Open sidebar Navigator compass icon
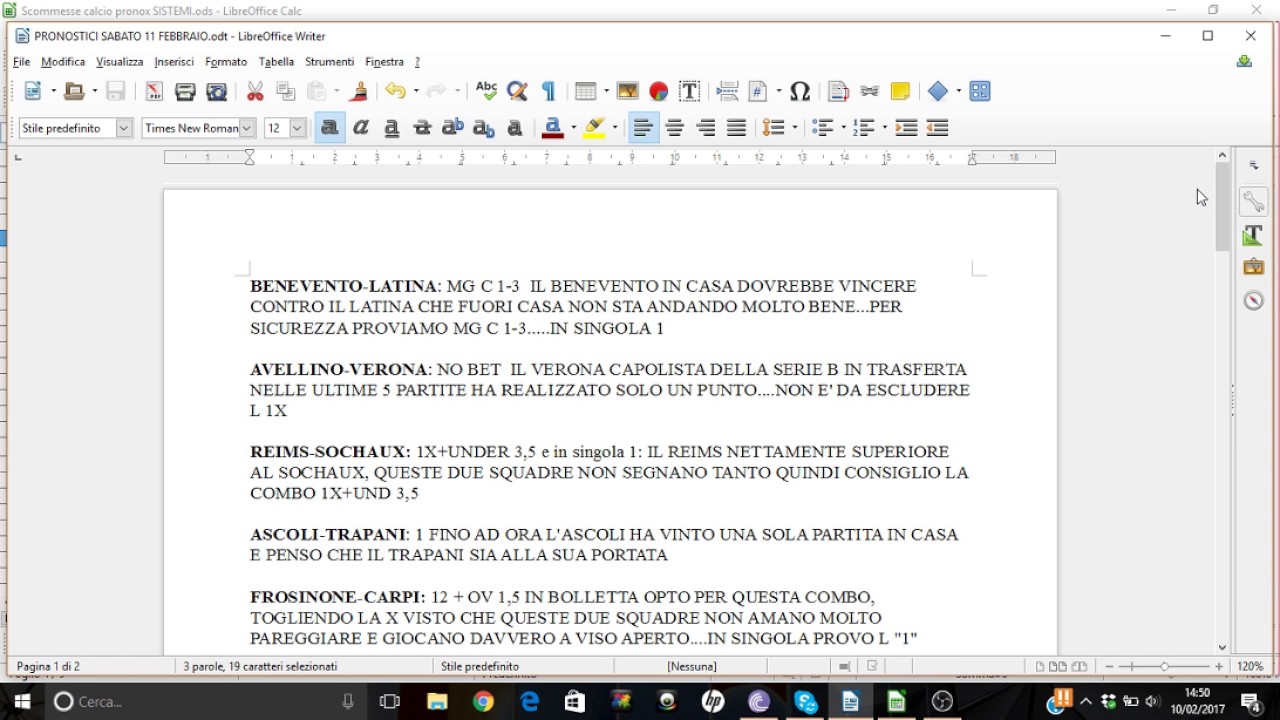 [x=1253, y=300]
